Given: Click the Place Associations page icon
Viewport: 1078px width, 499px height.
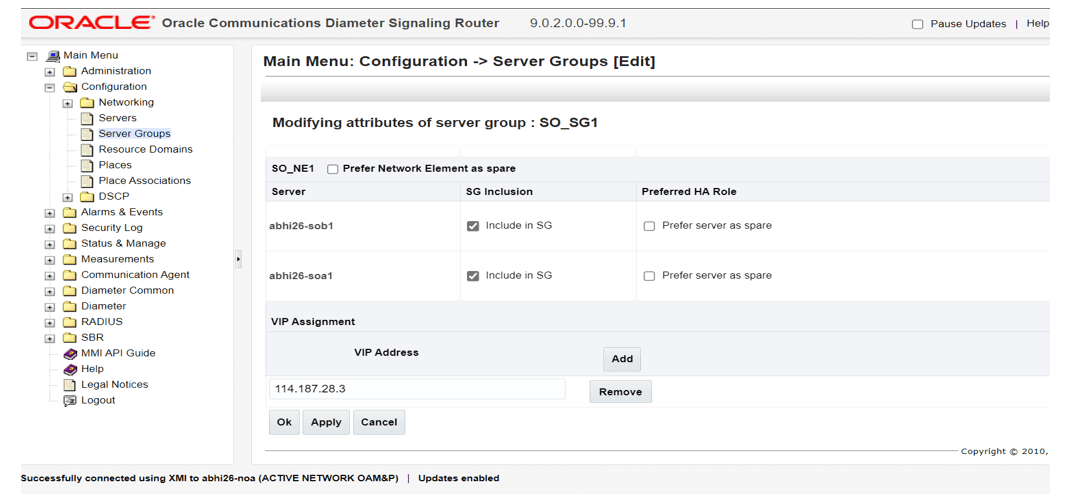Looking at the screenshot, I should [x=87, y=181].
